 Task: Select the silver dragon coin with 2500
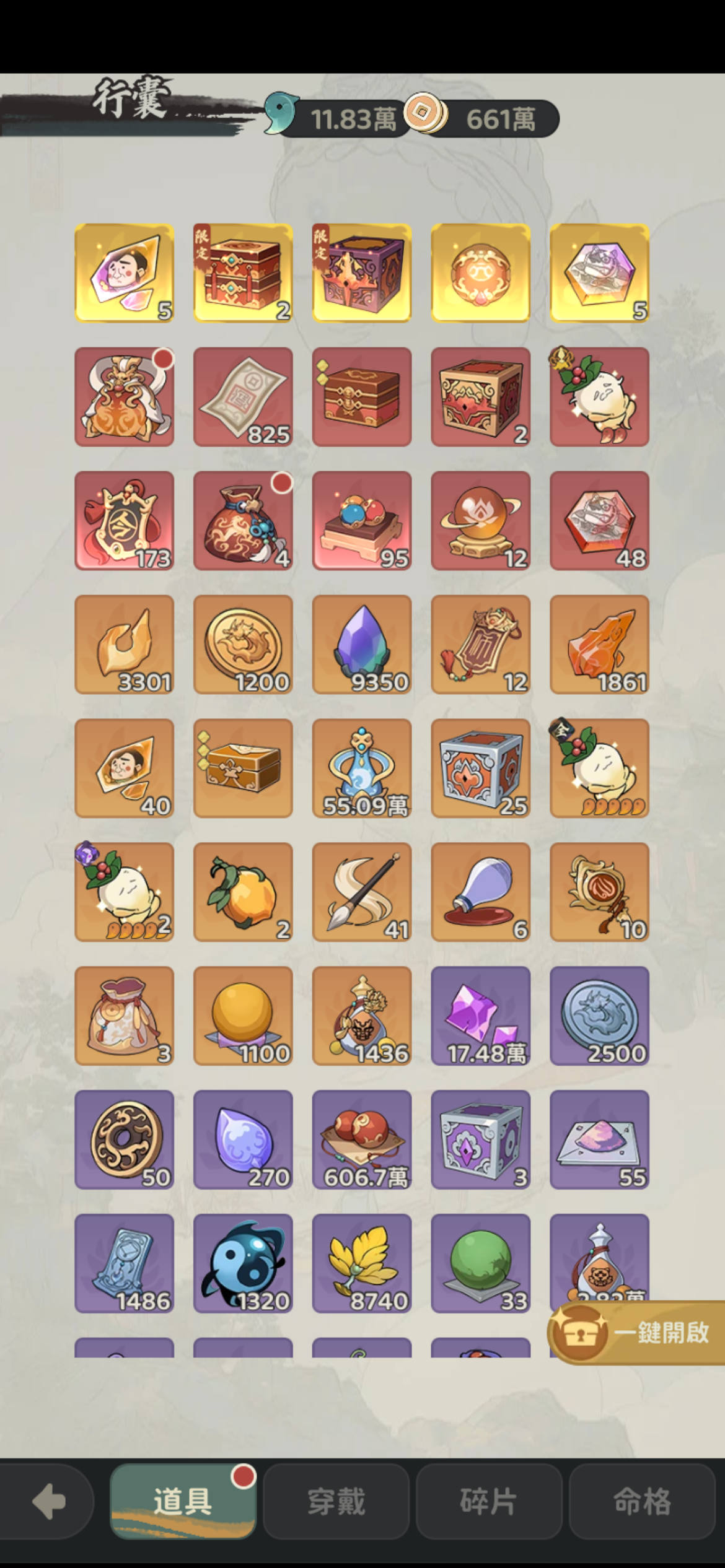599,1016
